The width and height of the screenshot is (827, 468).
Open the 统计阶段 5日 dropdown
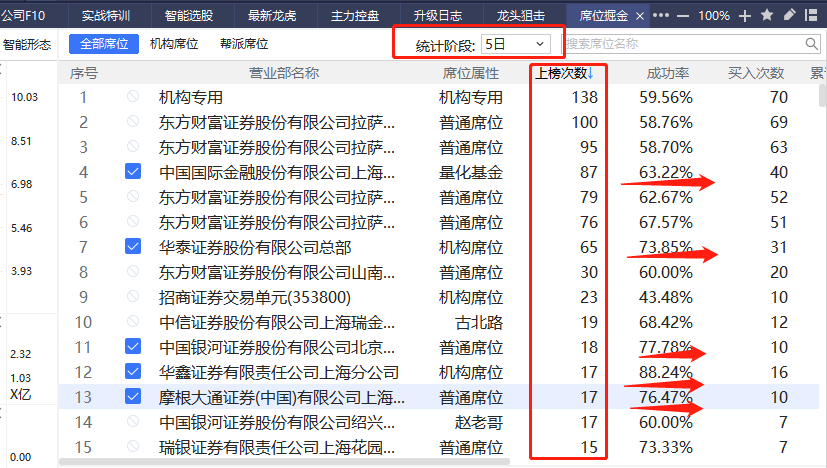tap(515, 44)
